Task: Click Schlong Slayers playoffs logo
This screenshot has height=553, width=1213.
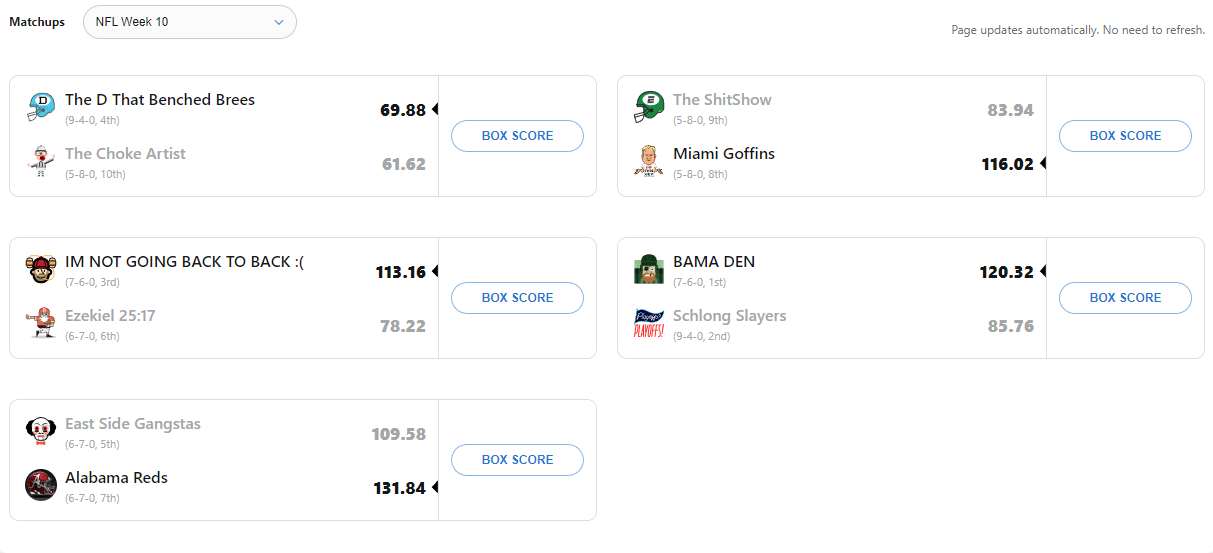Action: (x=649, y=323)
